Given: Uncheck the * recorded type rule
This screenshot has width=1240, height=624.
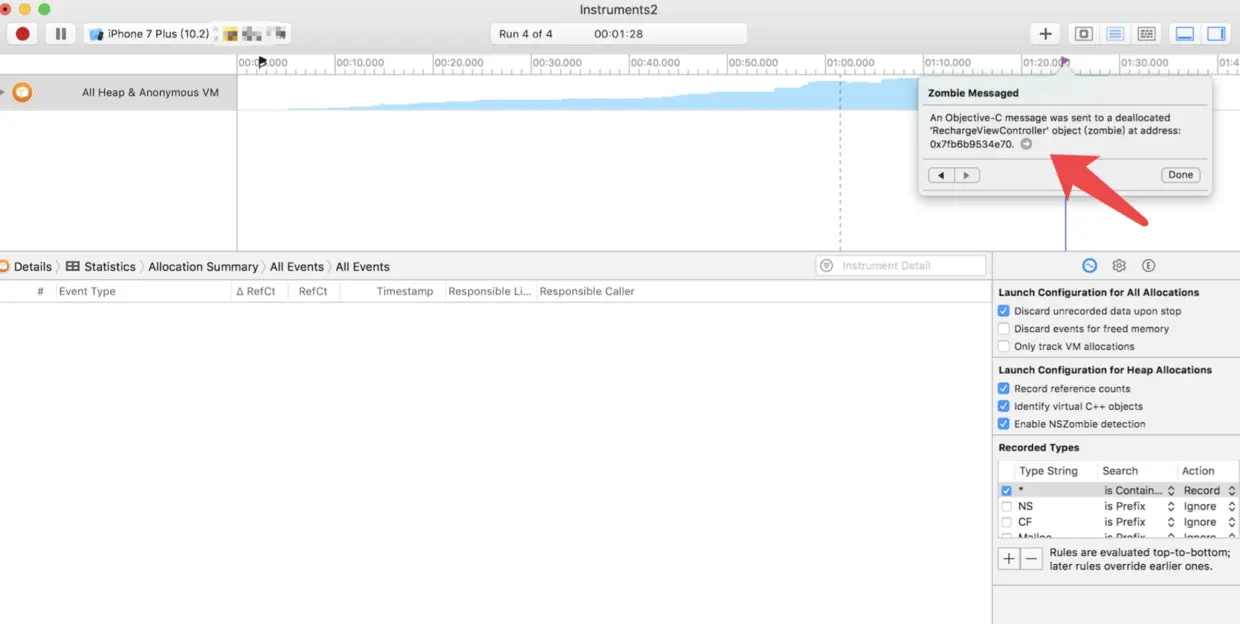Looking at the screenshot, I should pyautogui.click(x=1007, y=491).
